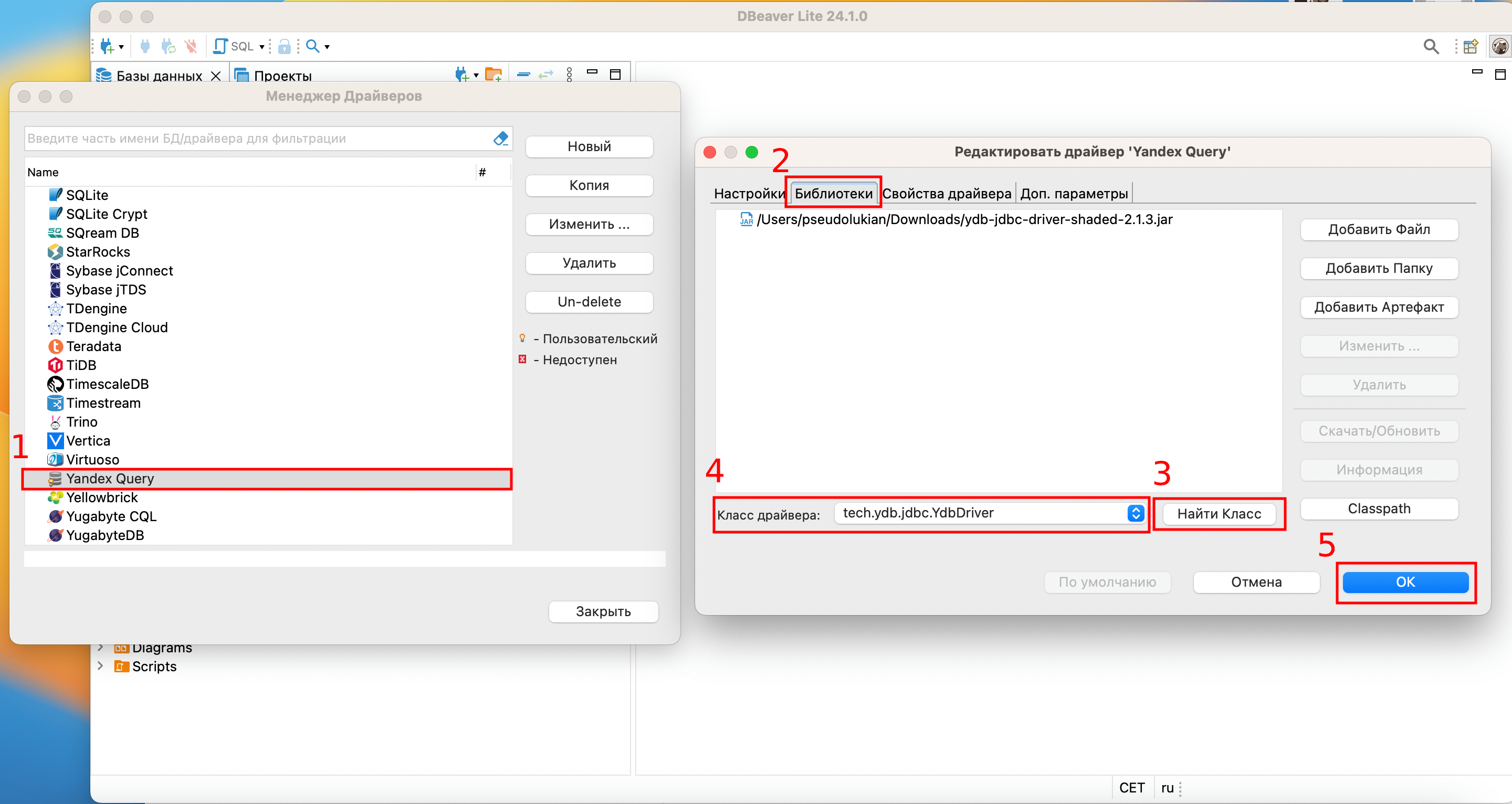Click the Добавить Файл button

(1378, 229)
